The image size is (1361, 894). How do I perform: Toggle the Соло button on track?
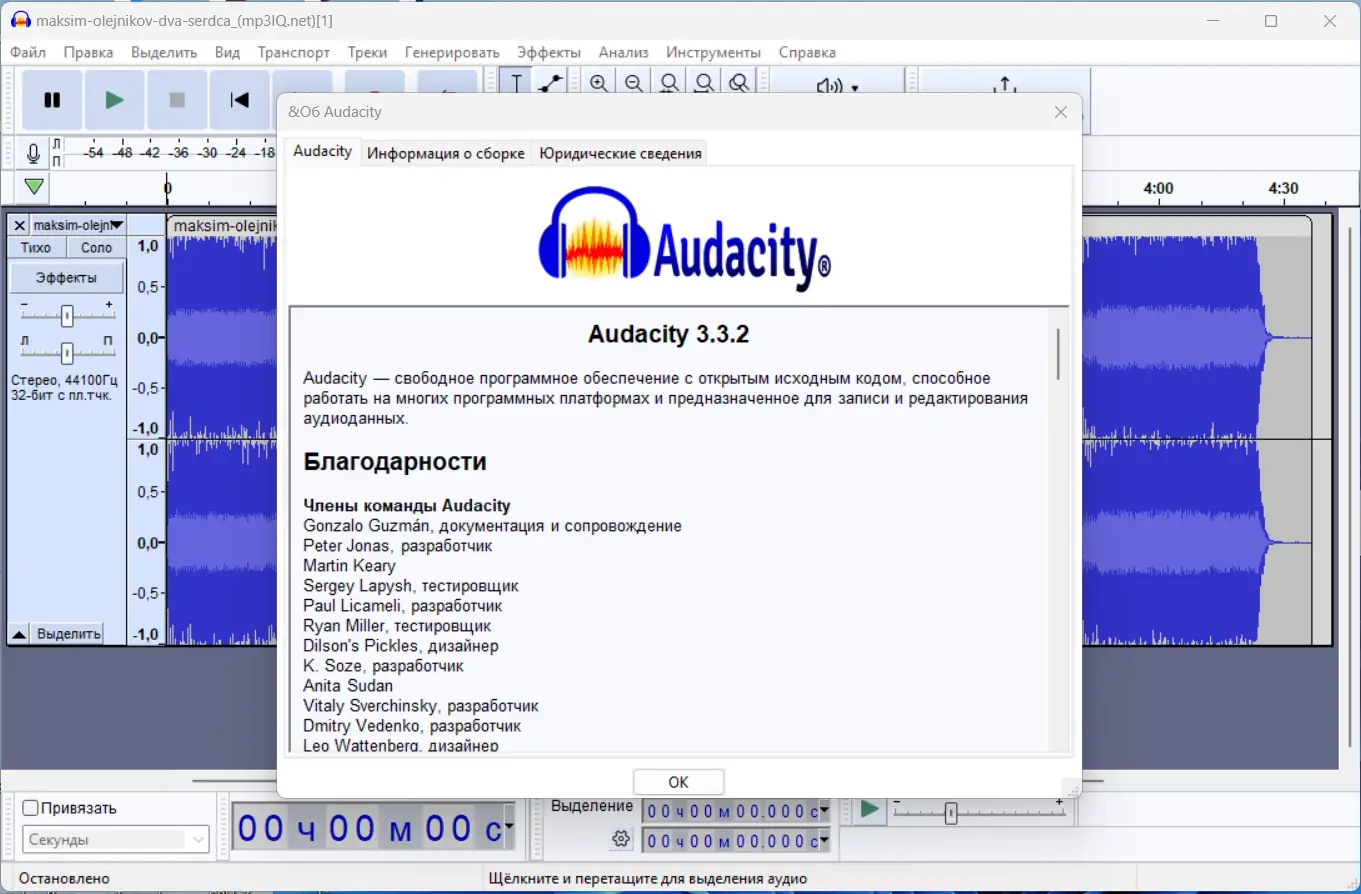click(97, 247)
